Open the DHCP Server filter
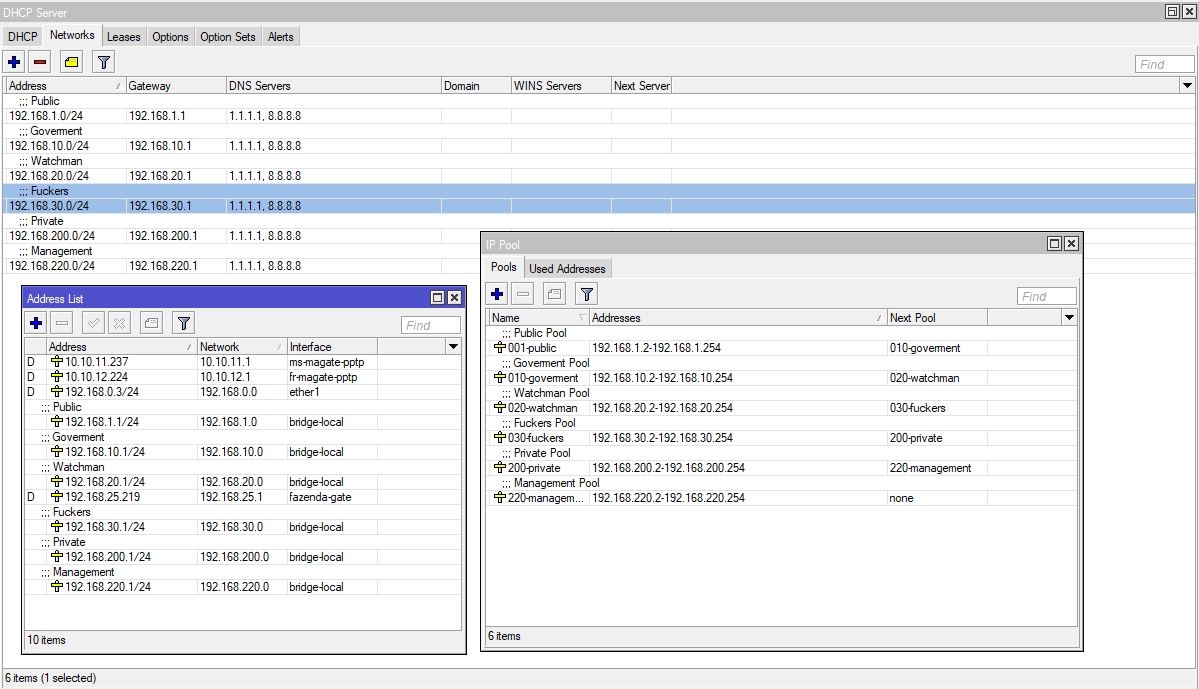 click(x=104, y=62)
